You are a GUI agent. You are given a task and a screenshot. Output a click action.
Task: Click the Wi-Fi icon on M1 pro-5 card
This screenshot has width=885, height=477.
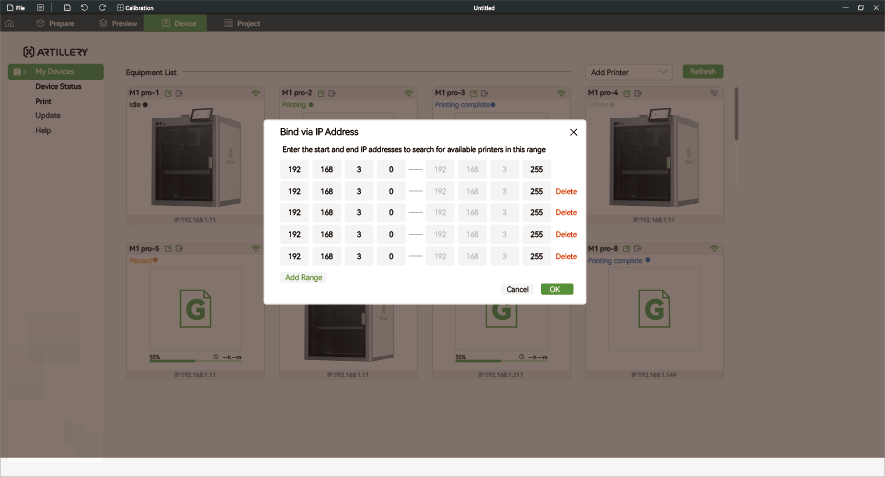[x=256, y=248]
